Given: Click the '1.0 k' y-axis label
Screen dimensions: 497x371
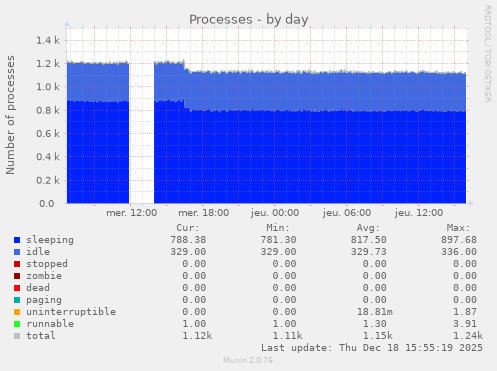Looking at the screenshot, I should (x=48, y=87).
